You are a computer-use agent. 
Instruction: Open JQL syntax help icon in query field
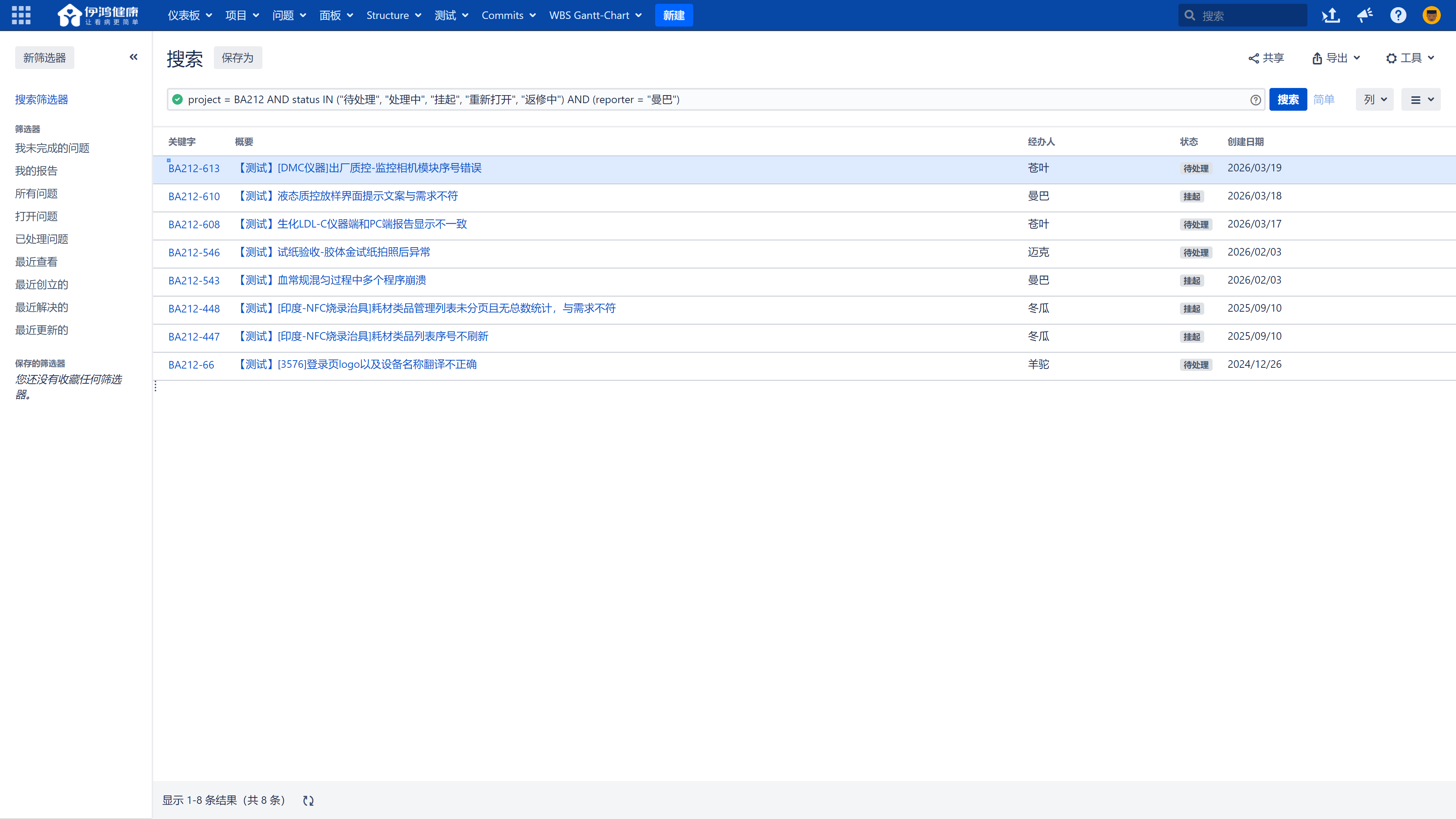coord(1255,100)
